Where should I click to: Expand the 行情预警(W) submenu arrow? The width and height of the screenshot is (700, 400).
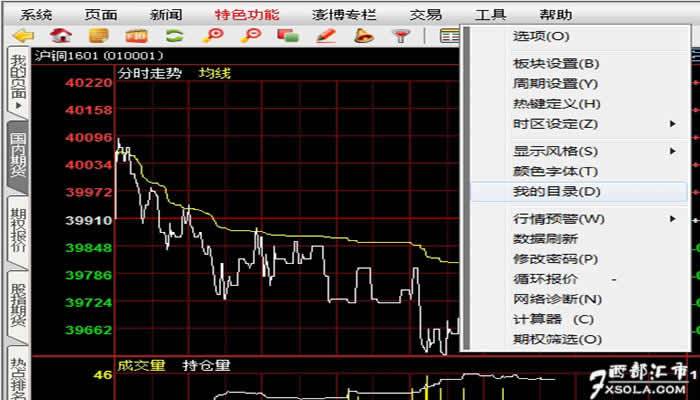click(673, 219)
